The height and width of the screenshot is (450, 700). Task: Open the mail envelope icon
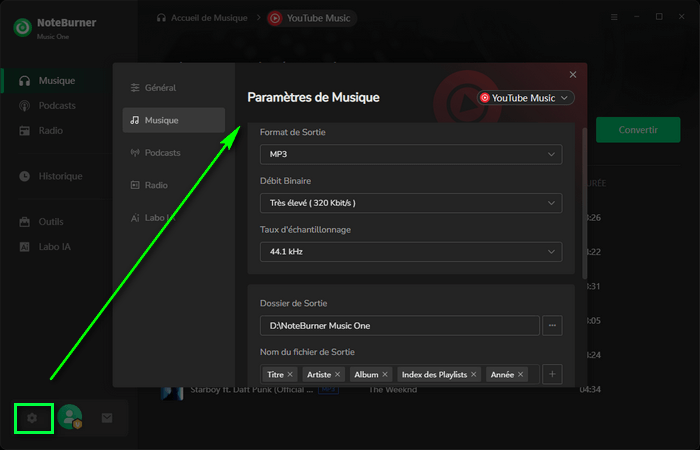pos(107,418)
